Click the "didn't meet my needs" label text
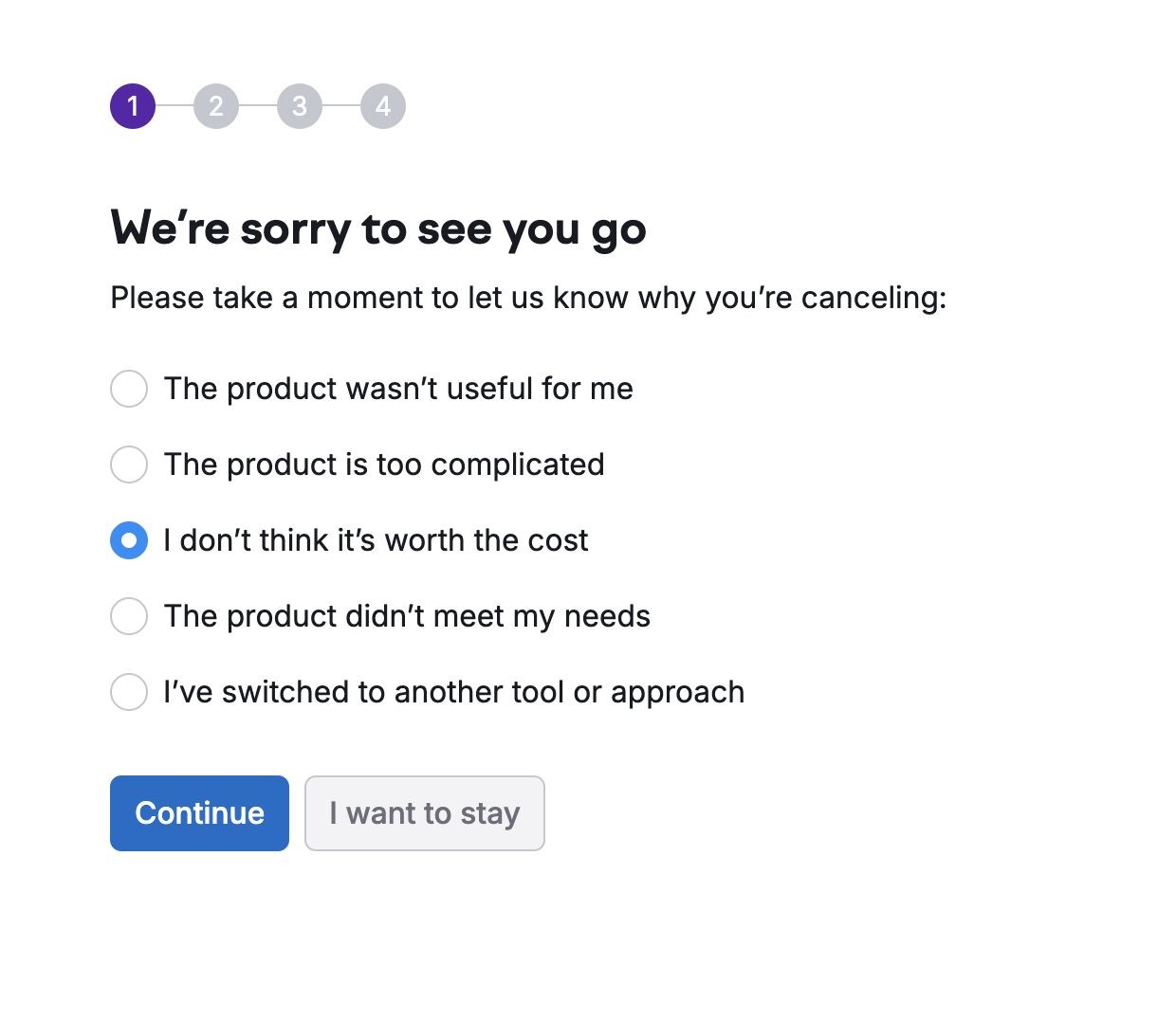Screen dimensions: 1176x1020 click(x=407, y=616)
